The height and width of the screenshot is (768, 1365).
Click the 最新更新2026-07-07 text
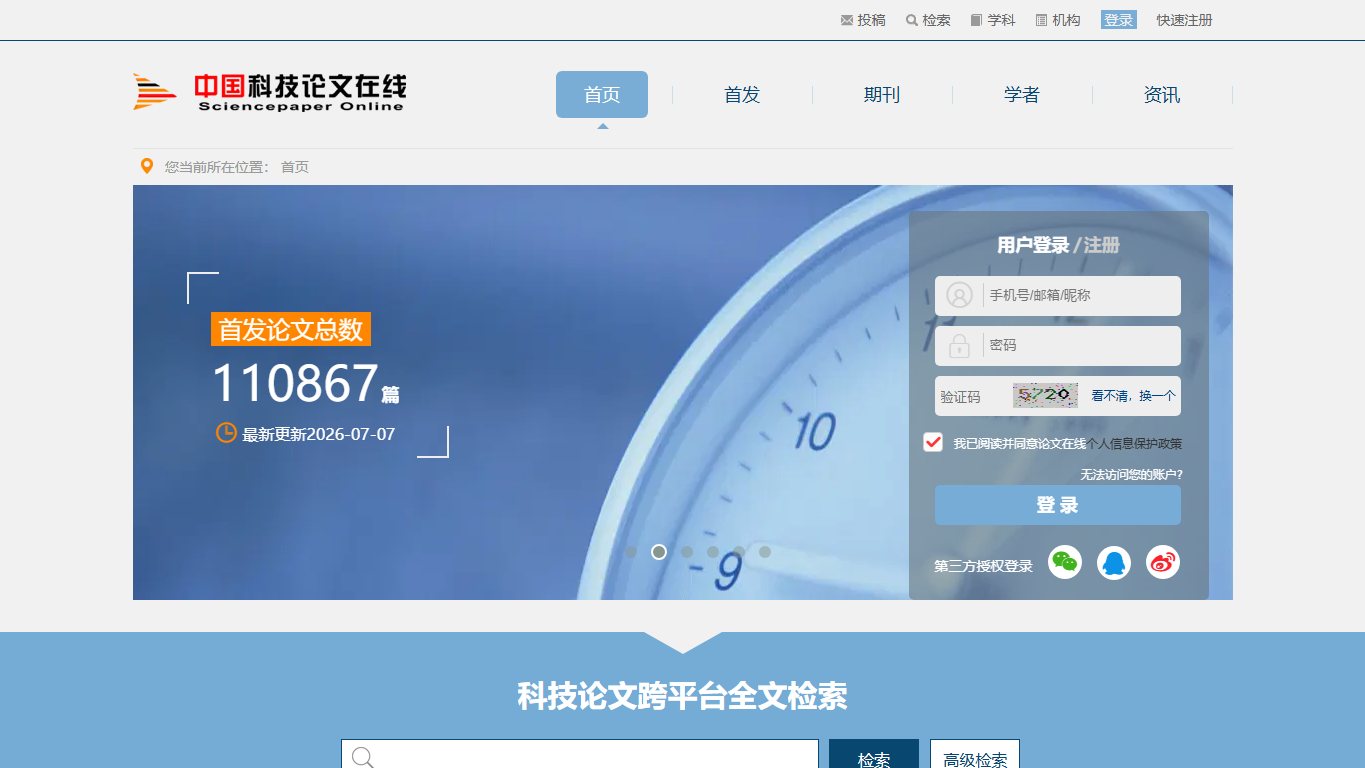[x=319, y=434]
